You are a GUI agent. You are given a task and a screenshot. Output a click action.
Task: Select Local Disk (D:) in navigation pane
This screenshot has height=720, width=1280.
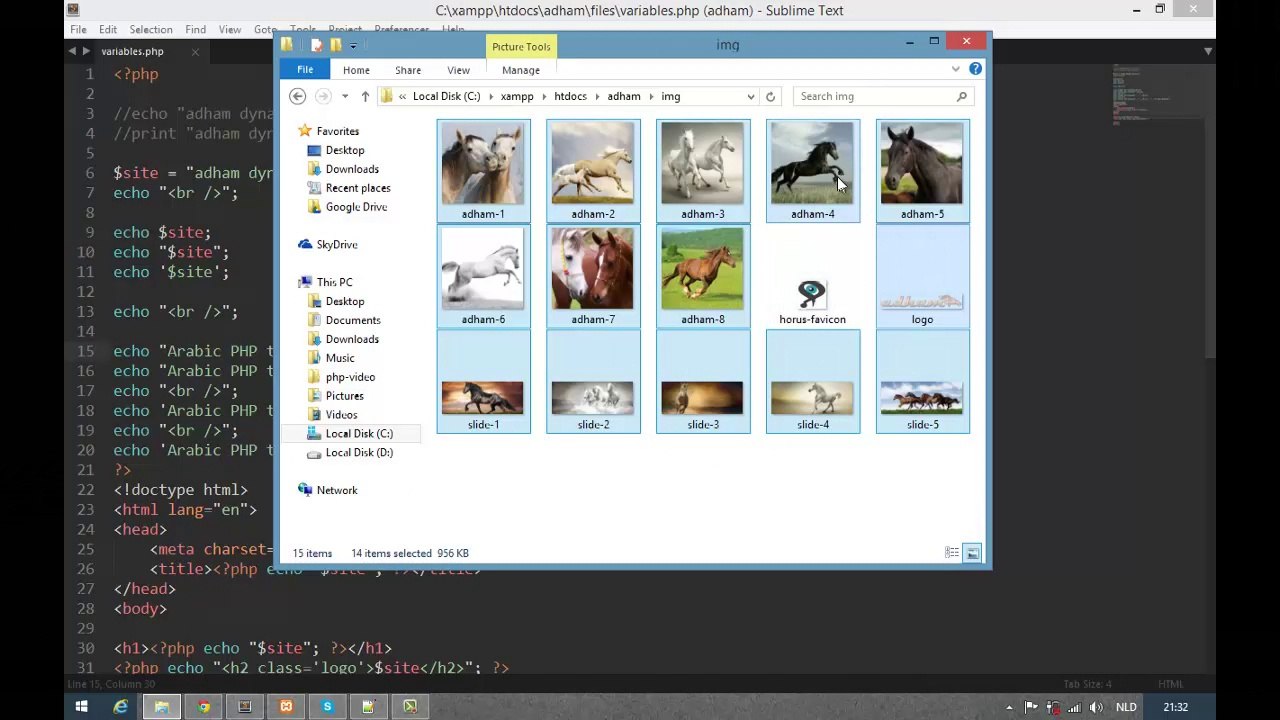tap(358, 452)
